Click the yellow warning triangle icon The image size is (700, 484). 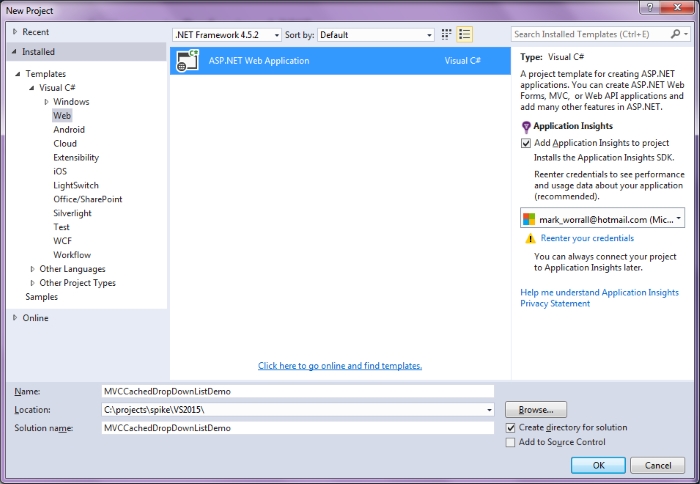pyautogui.click(x=530, y=238)
